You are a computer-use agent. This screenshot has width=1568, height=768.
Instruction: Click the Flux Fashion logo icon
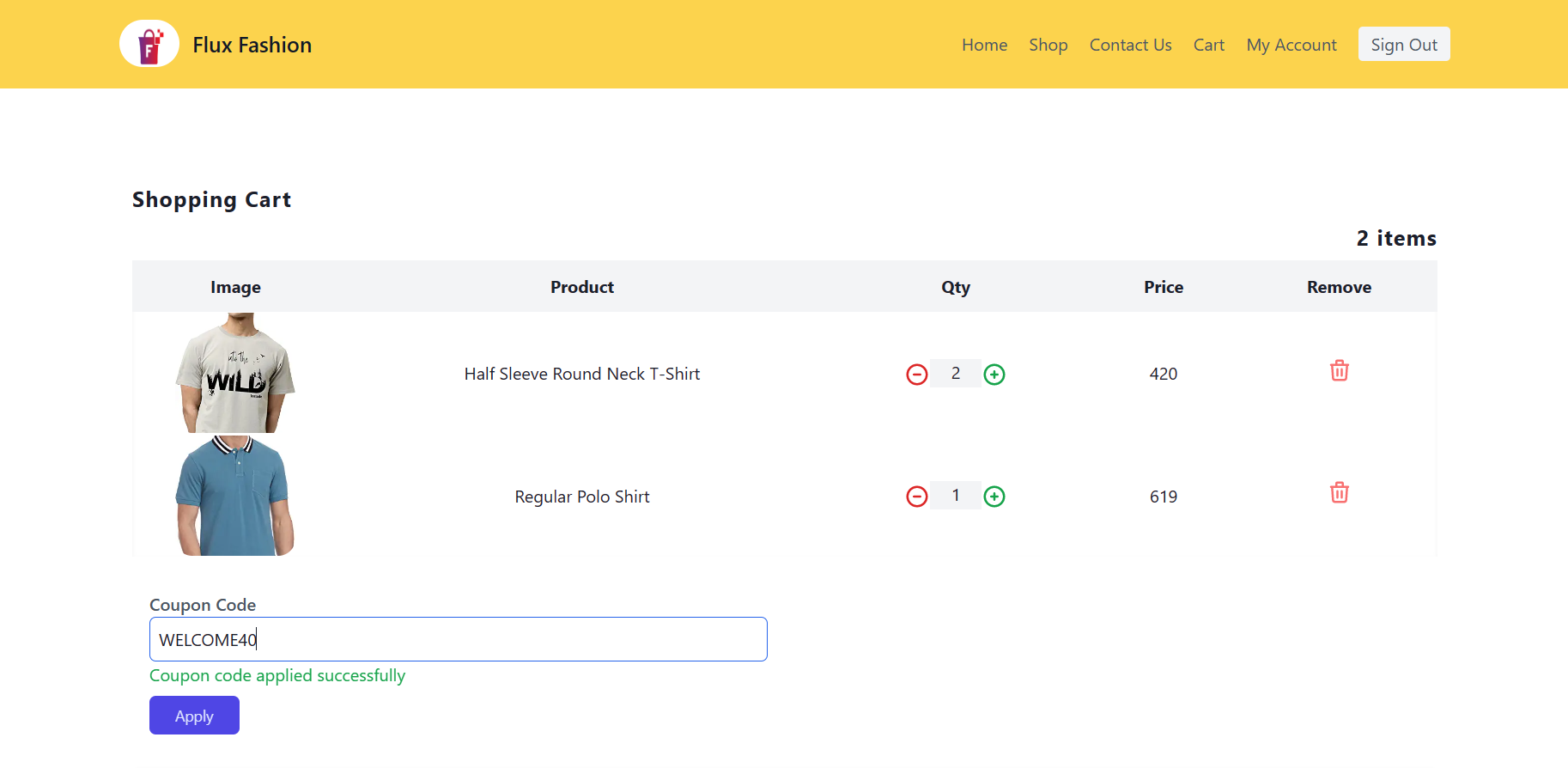click(x=149, y=44)
